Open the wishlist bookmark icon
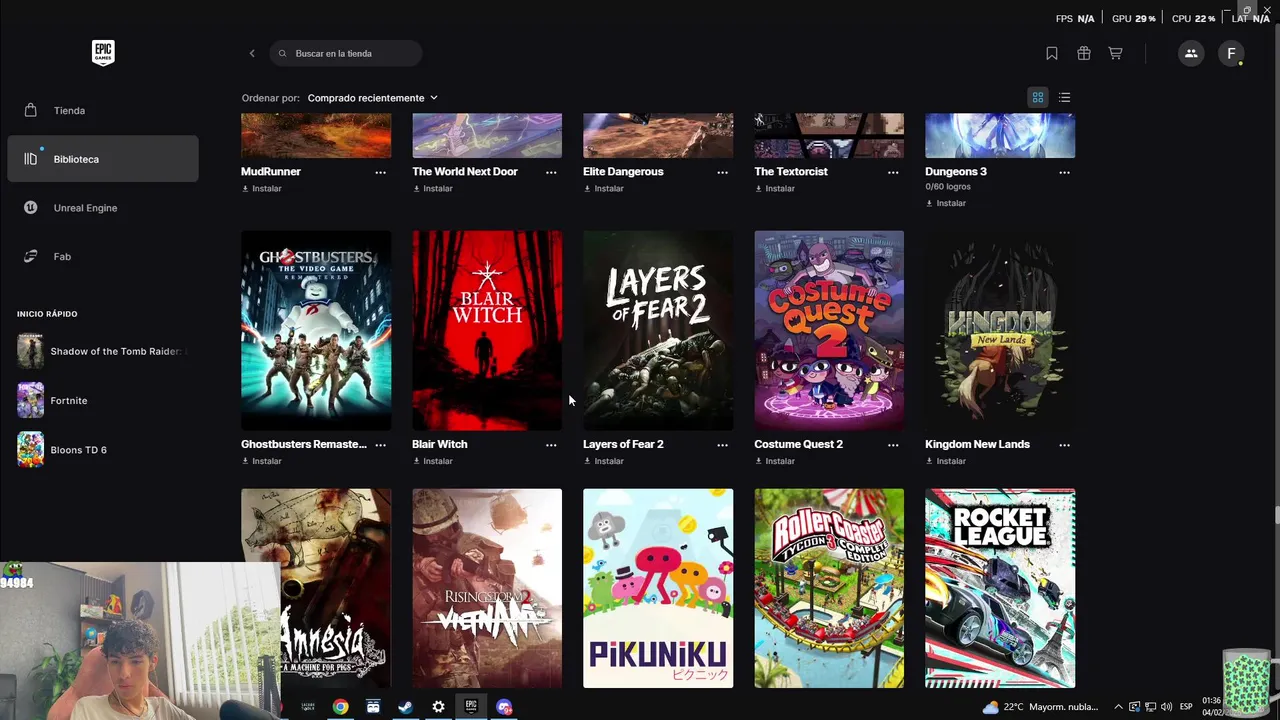The width and height of the screenshot is (1280, 720). click(x=1052, y=53)
